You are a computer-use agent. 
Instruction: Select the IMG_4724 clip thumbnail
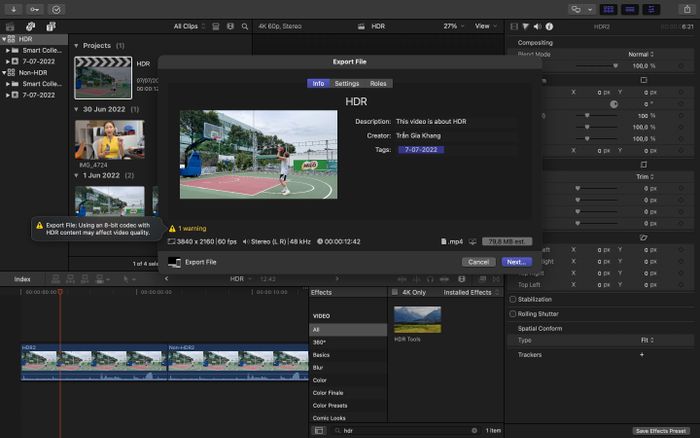click(109, 140)
